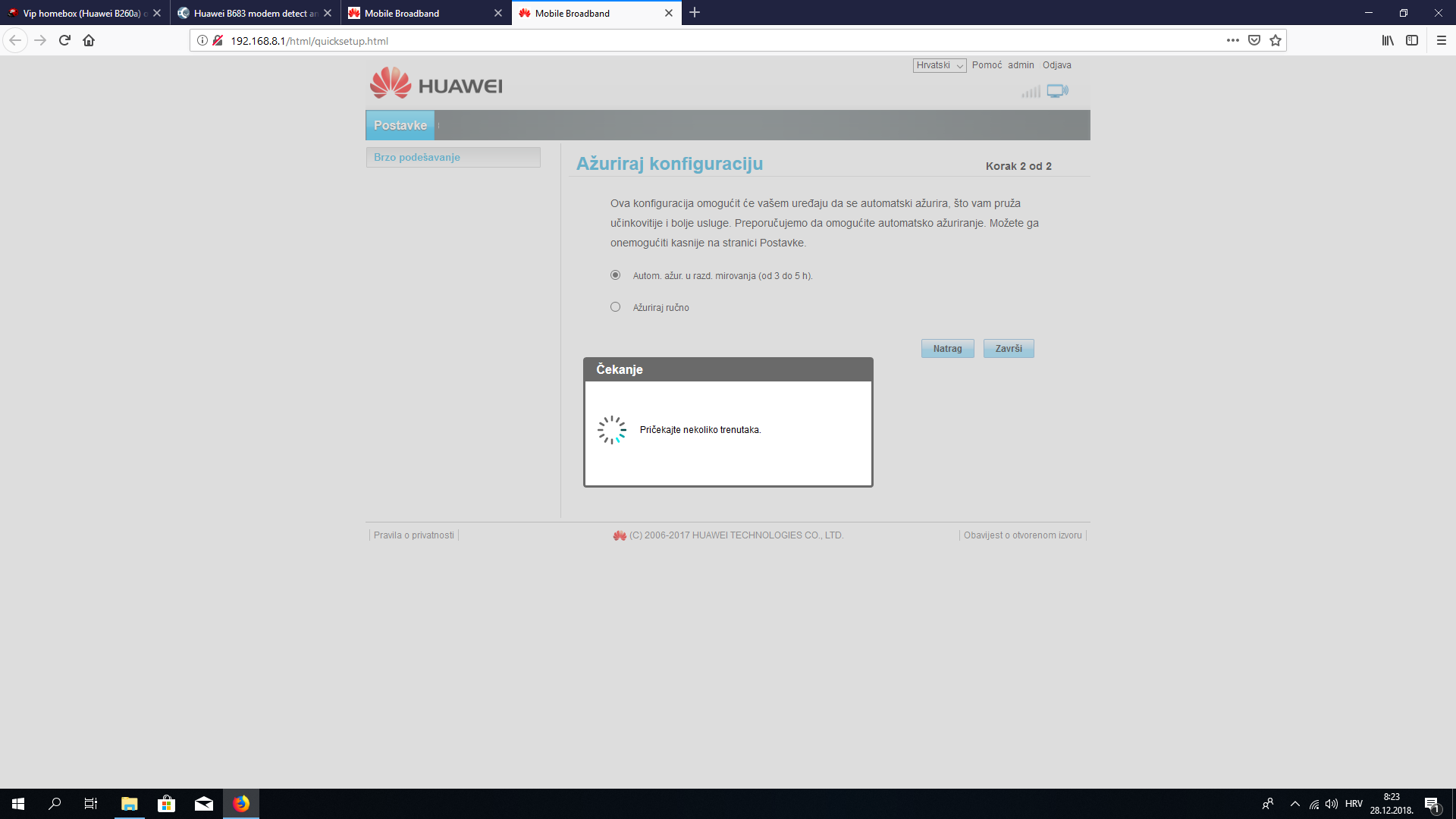Open the Firefox library icon

tap(1388, 40)
